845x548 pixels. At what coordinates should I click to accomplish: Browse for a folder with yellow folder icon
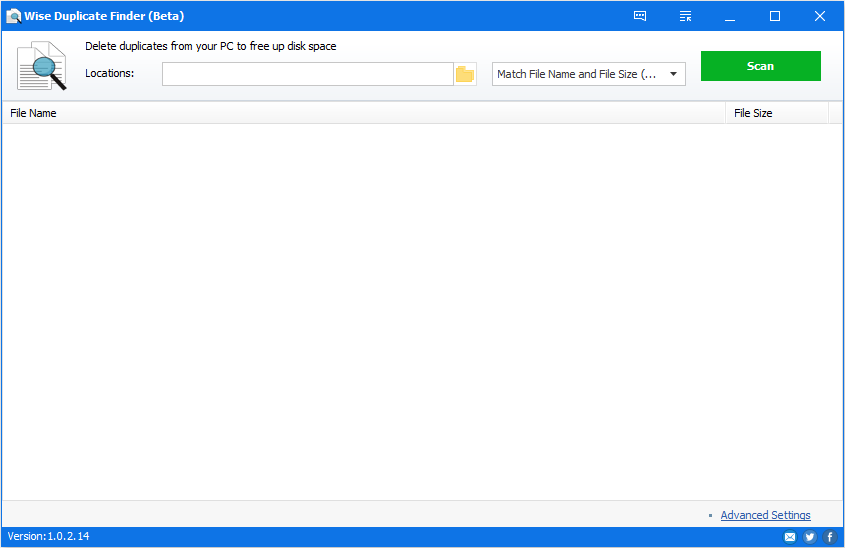point(465,74)
